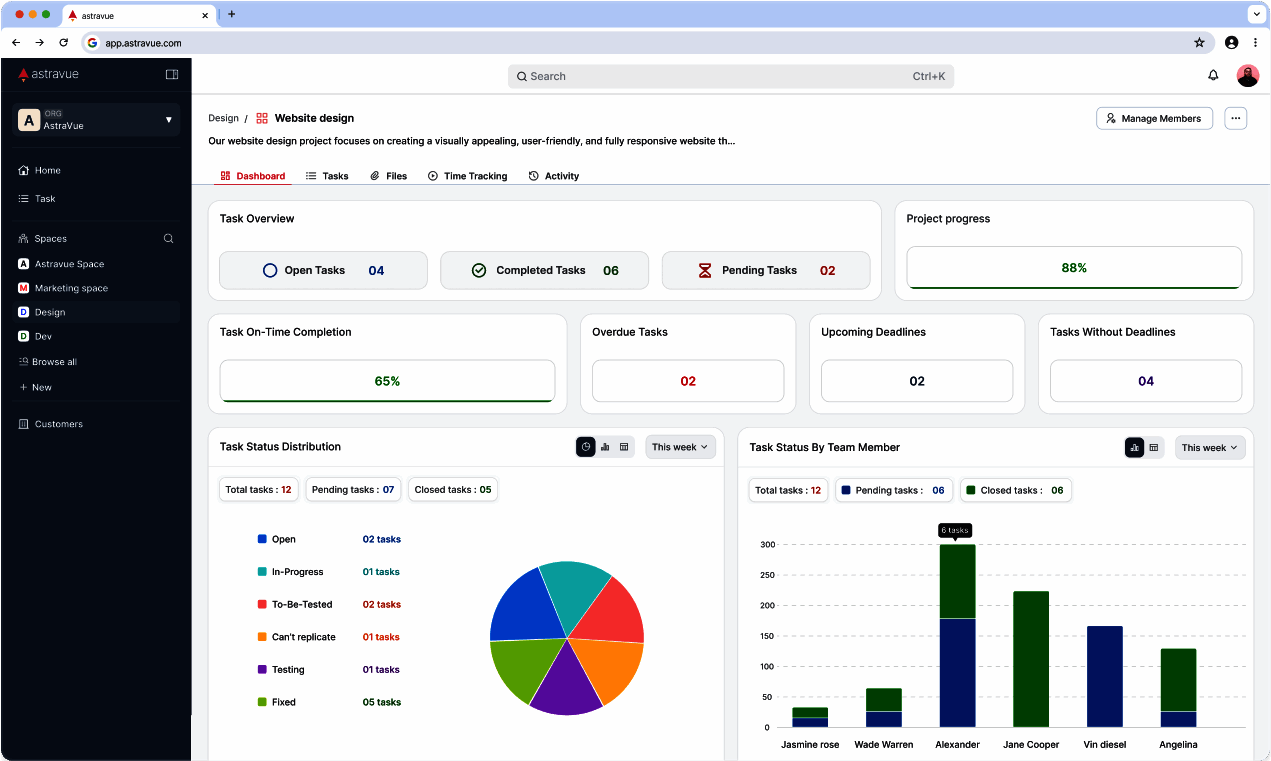Open the Files tab
This screenshot has width=1271, height=761.
388,176
